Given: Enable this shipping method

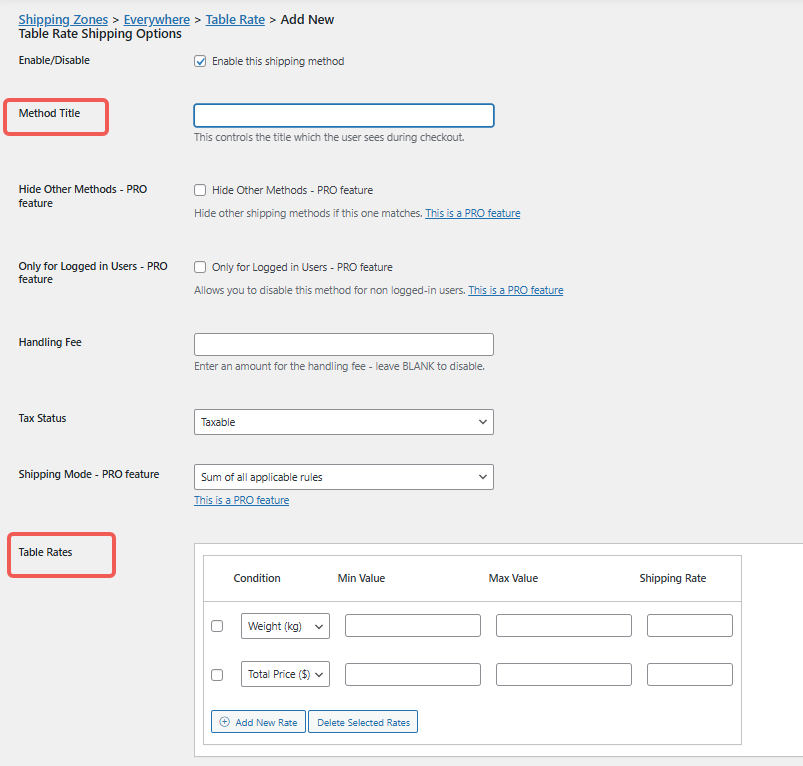Looking at the screenshot, I should click(x=200, y=61).
